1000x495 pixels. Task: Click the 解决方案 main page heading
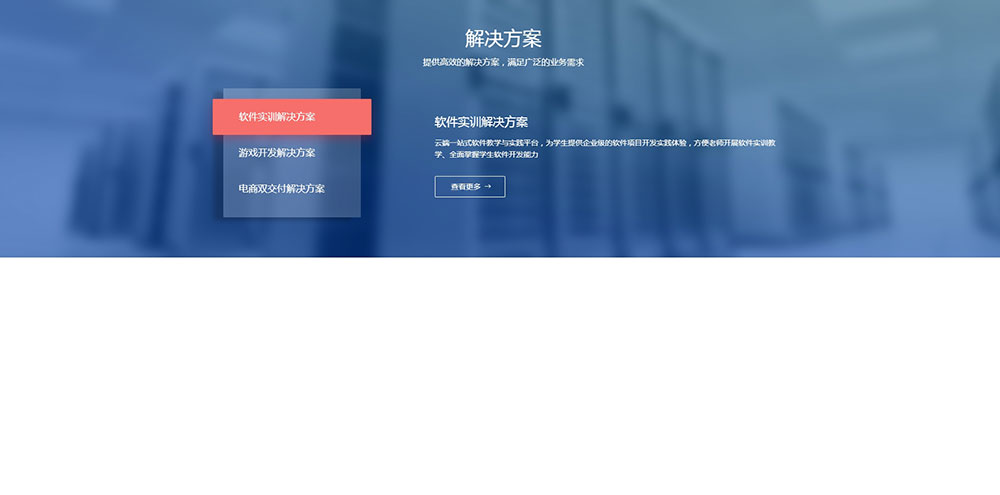pos(503,39)
